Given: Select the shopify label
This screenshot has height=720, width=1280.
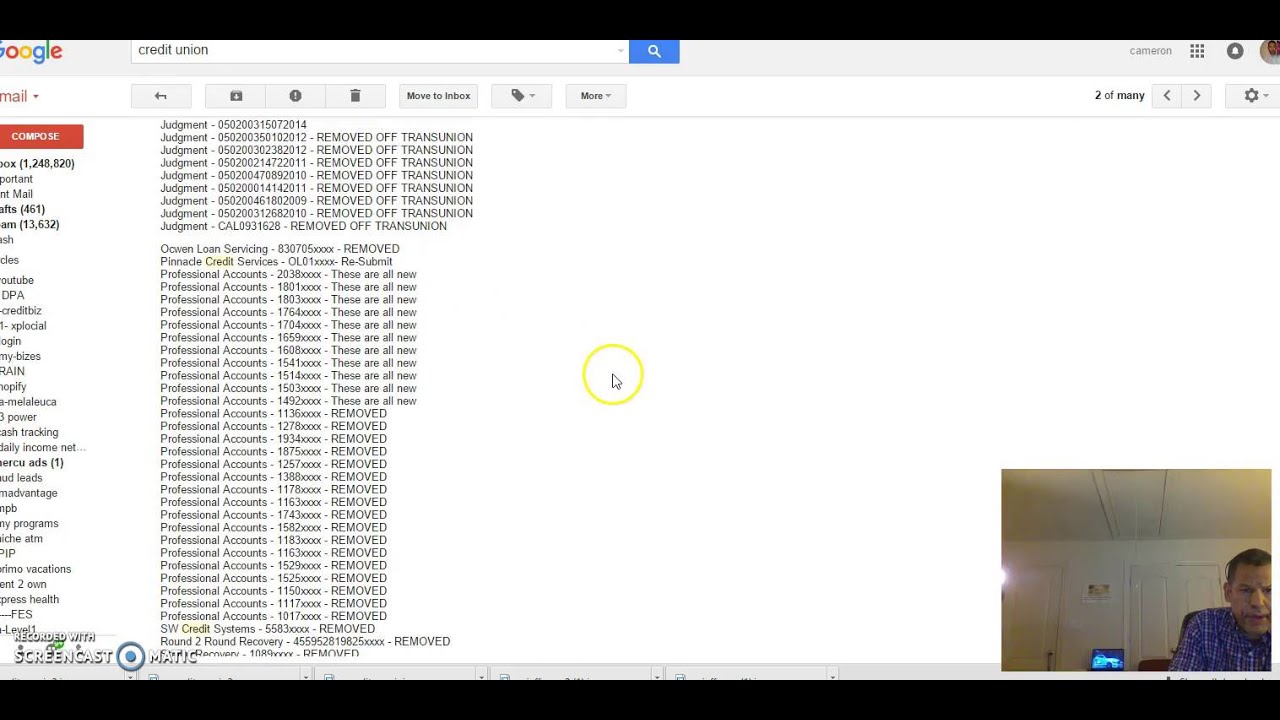Looking at the screenshot, I should [13, 387].
